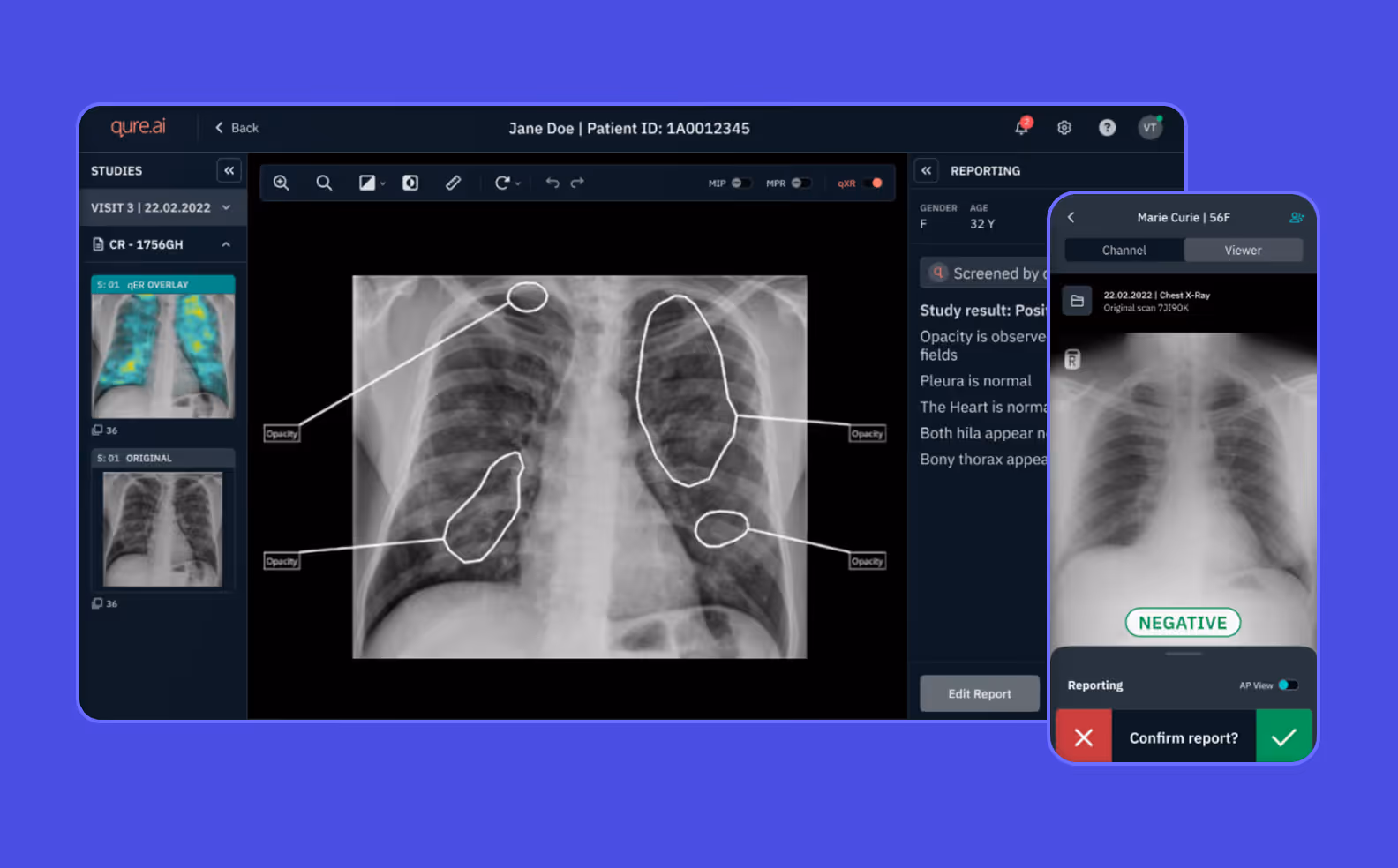
Task: Toggle the MIP switch
Action: pos(741,183)
